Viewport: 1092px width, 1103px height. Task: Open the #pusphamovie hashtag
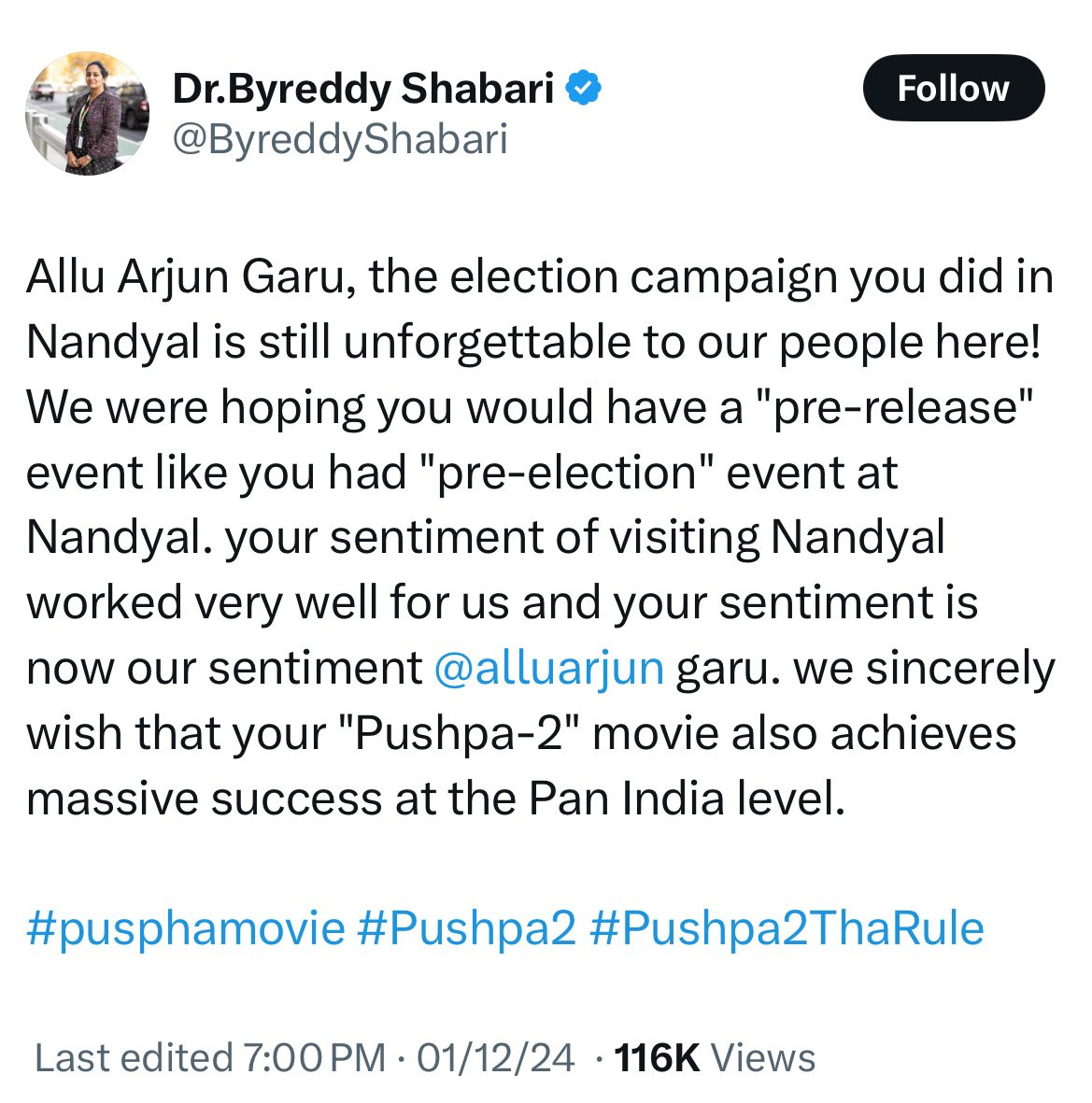point(185,929)
